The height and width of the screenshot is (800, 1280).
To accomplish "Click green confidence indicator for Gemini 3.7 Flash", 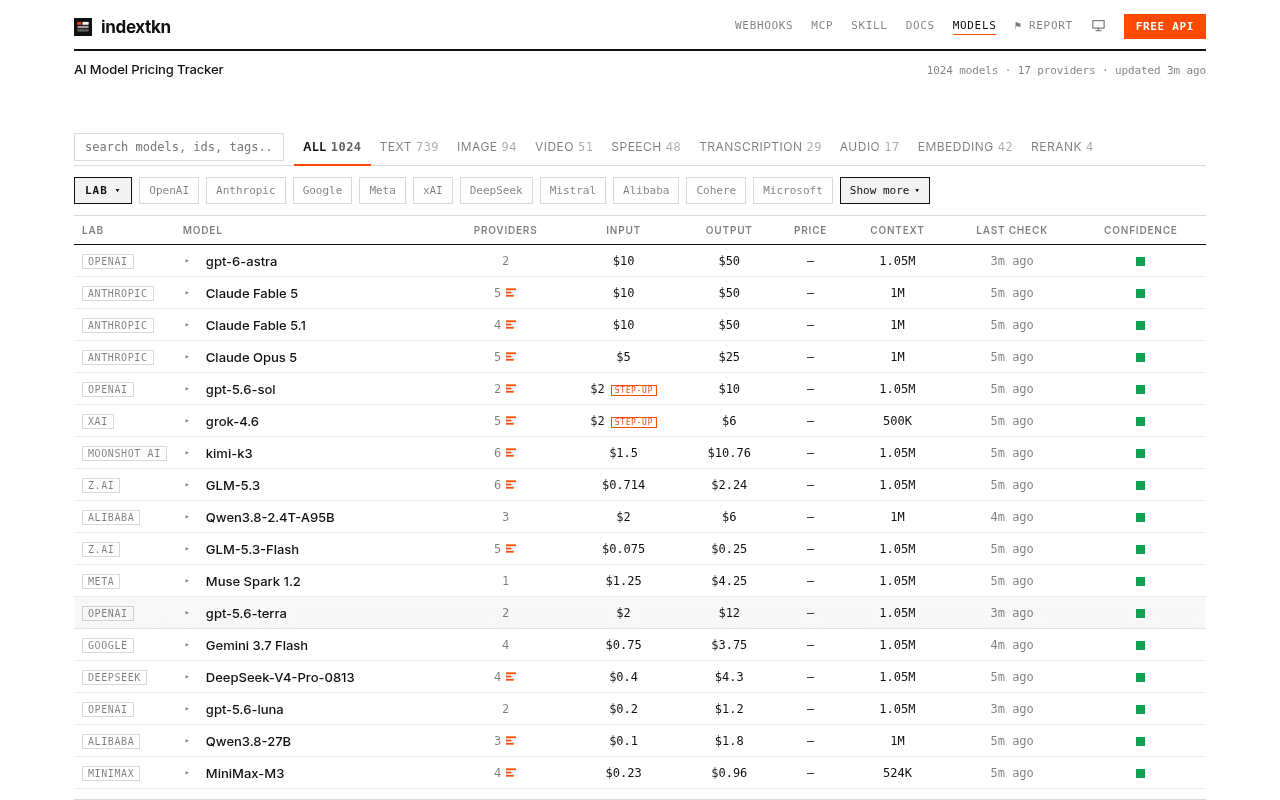I will [x=1140, y=645].
